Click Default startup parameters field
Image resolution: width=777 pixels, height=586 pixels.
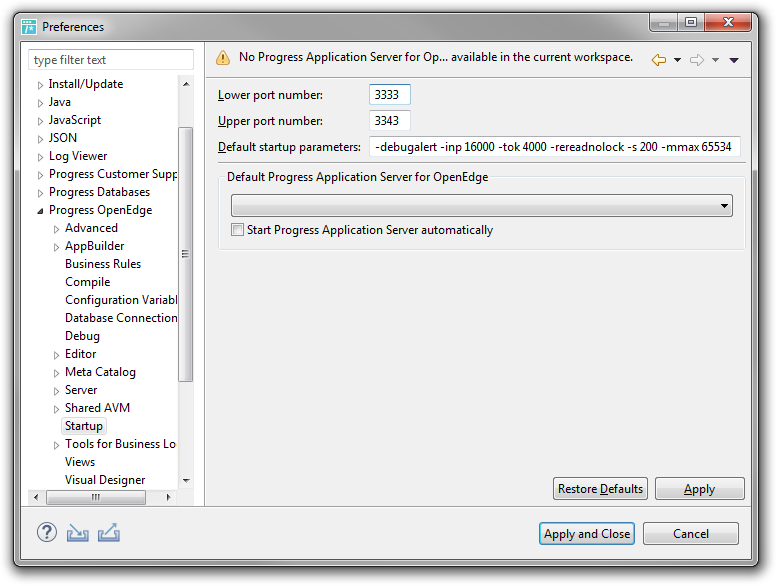click(x=555, y=147)
